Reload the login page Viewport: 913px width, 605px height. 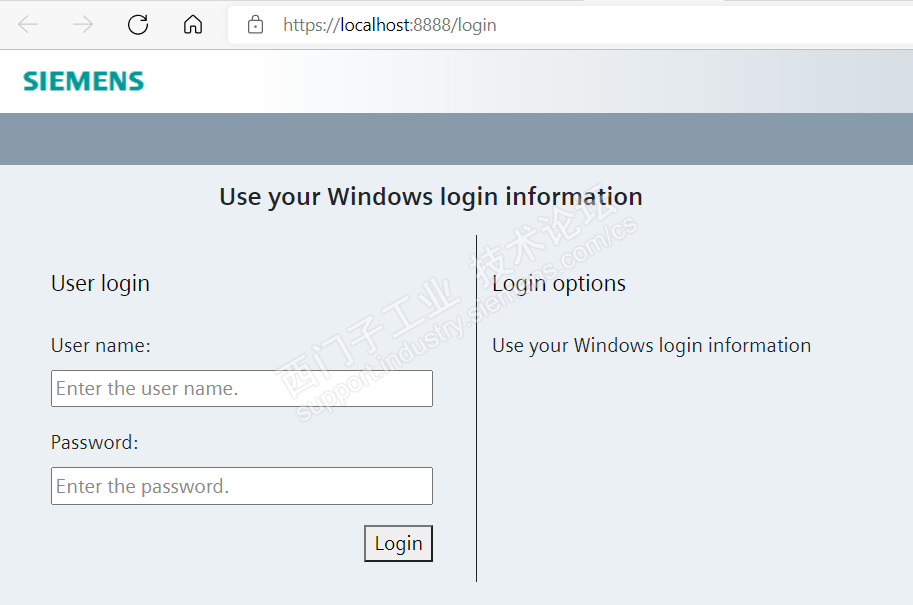[x=138, y=25]
